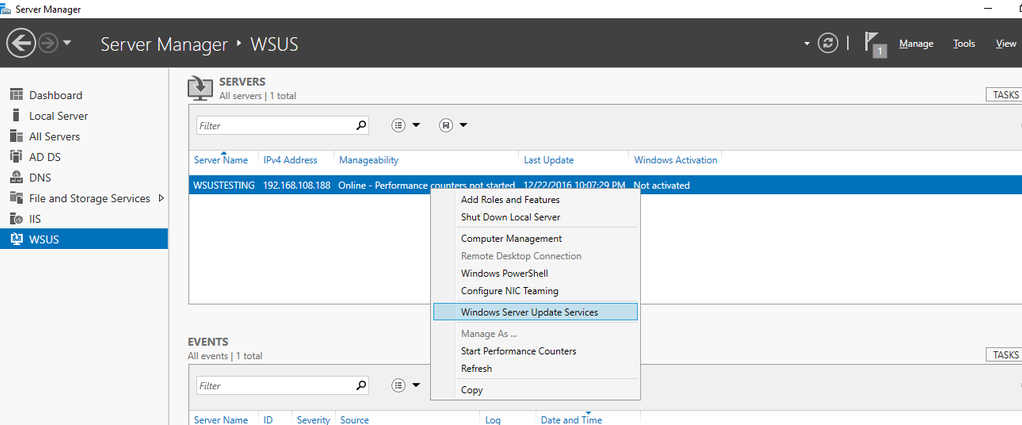Open the Servers TASKS dropdown
This screenshot has height=425, width=1022.
[x=1004, y=95]
